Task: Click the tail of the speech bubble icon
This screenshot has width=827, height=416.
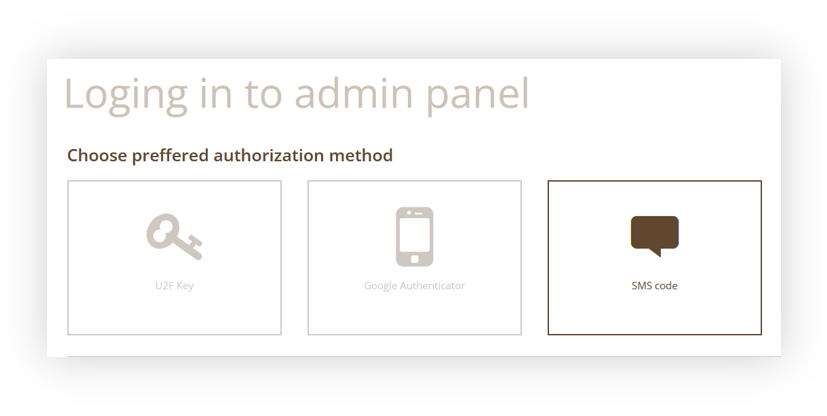Action: point(655,252)
